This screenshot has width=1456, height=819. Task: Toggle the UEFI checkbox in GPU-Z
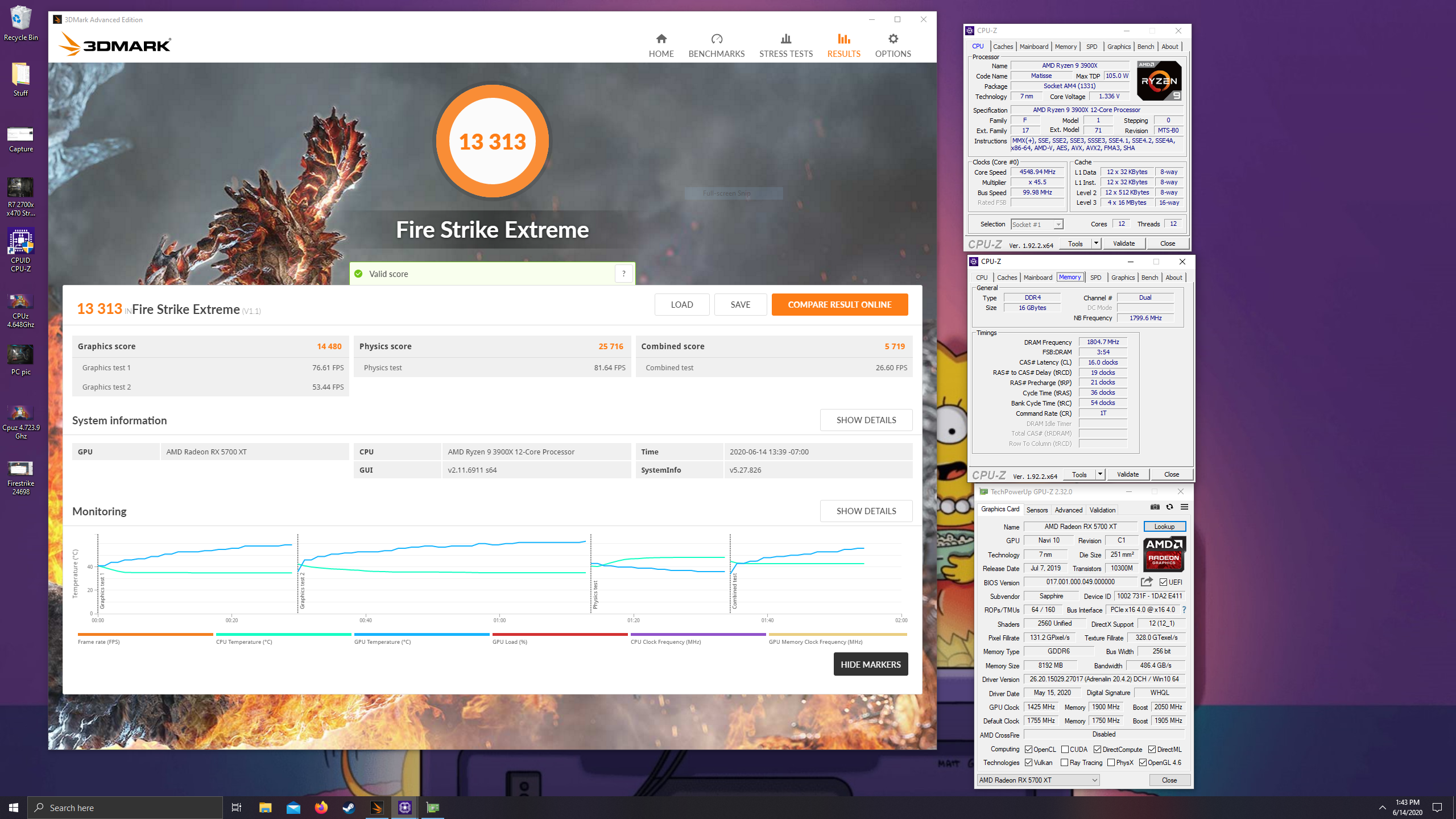pyautogui.click(x=1163, y=582)
